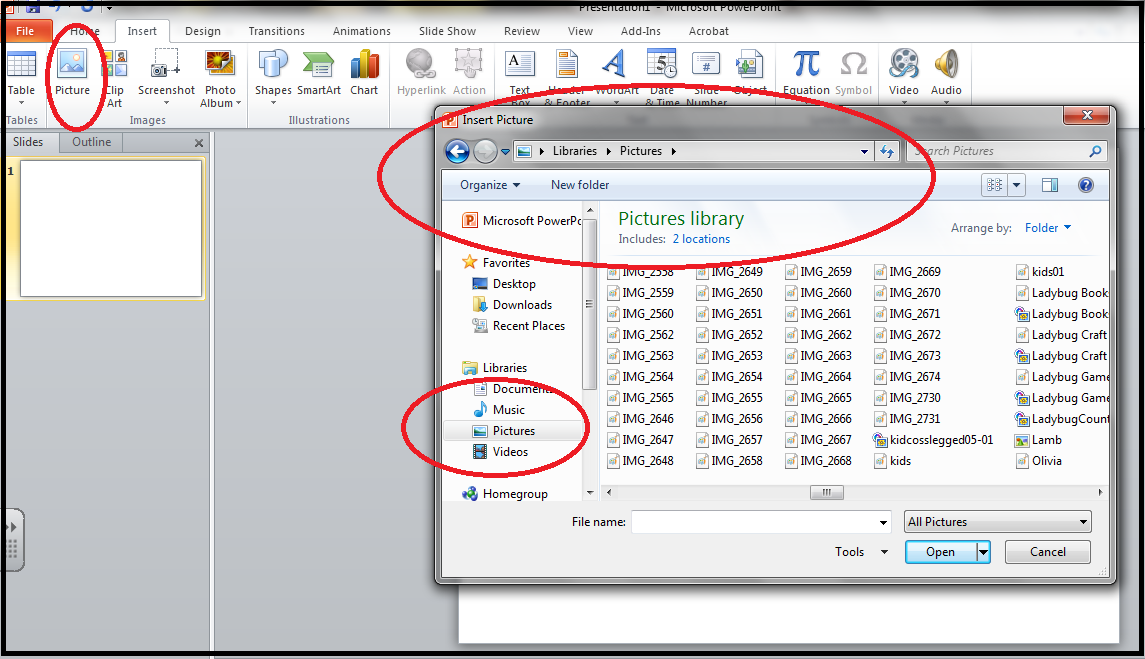Insert a Text Box
Viewport: 1145px width, 659px height.
pos(520,77)
